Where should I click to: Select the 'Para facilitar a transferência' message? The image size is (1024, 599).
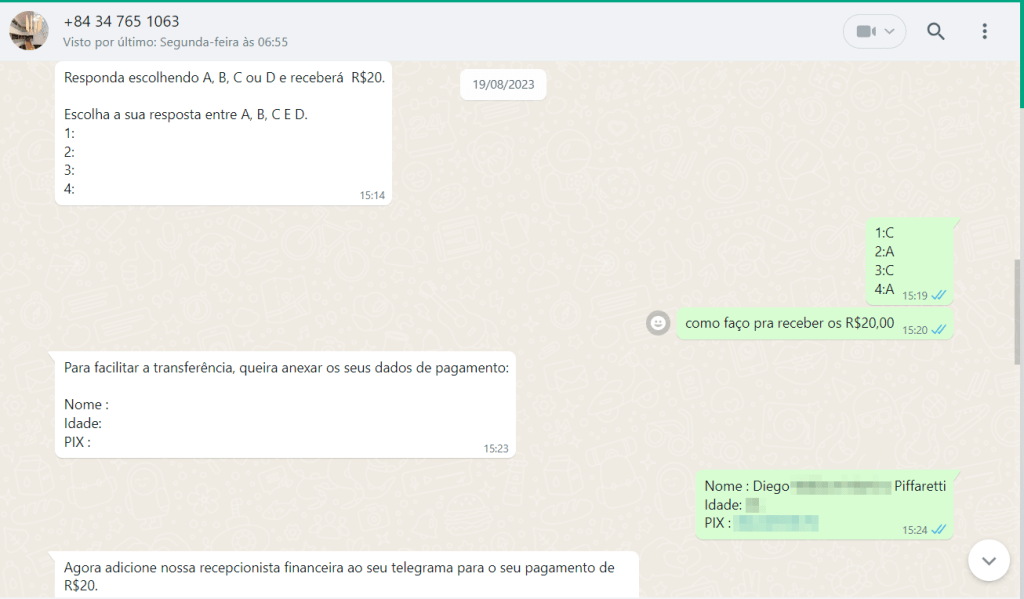(x=285, y=404)
